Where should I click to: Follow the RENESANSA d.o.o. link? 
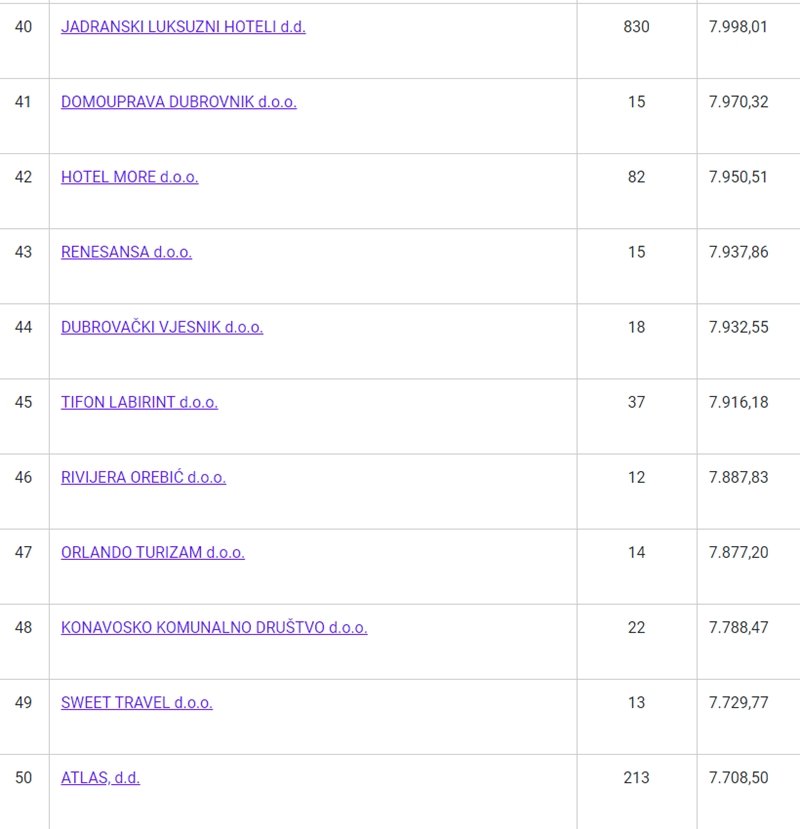(126, 252)
